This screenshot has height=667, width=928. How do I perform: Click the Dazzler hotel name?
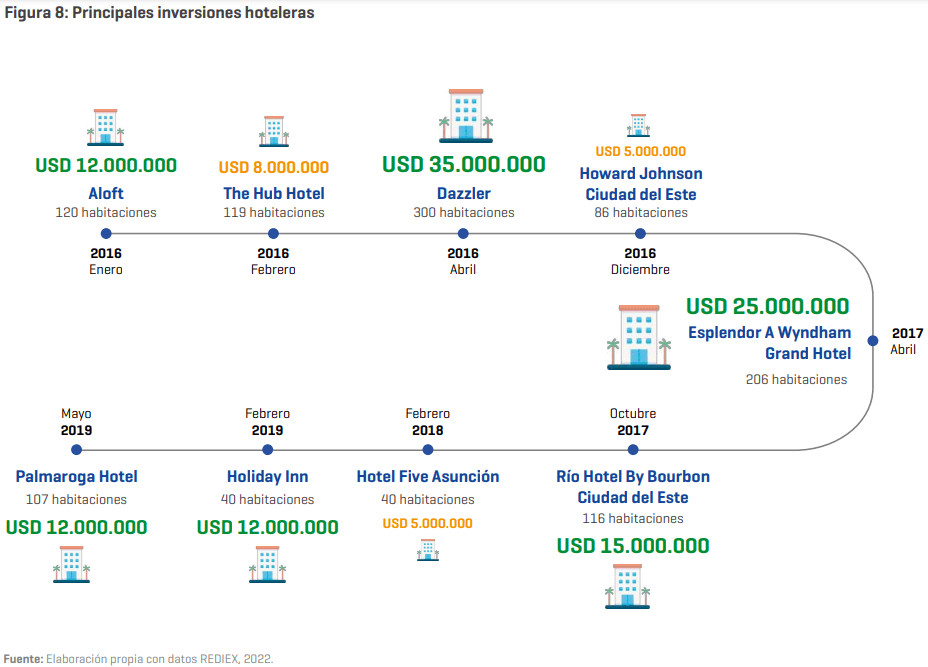click(463, 194)
